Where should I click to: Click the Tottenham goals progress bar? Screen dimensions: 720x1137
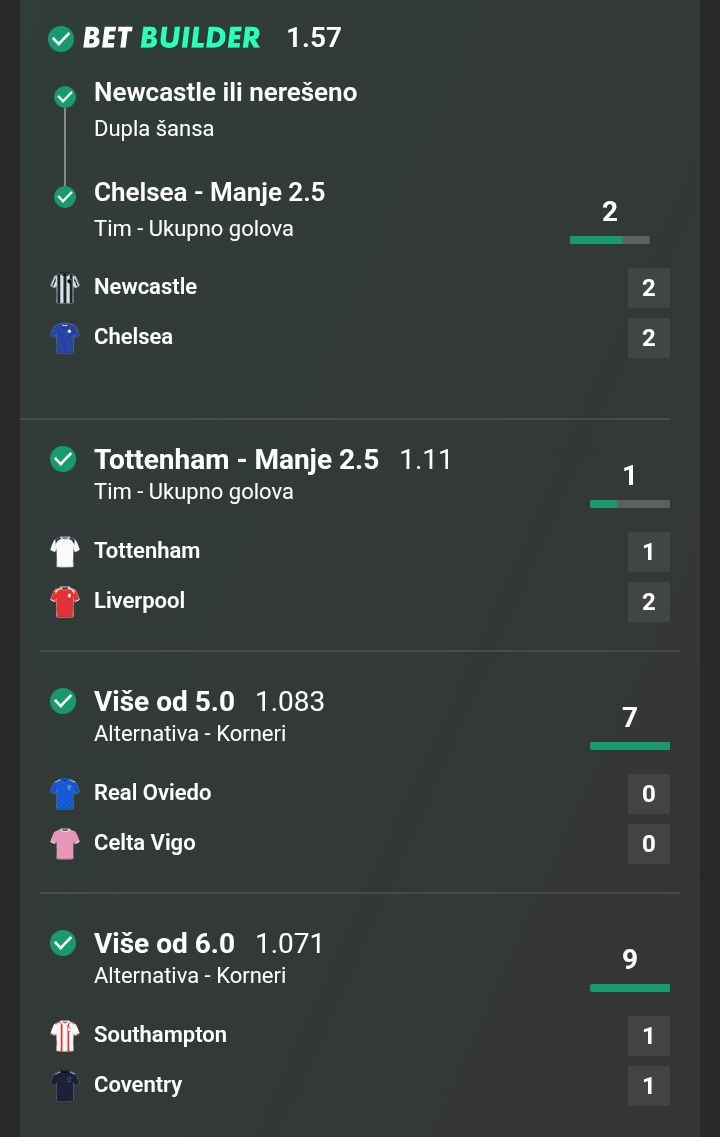(x=629, y=504)
